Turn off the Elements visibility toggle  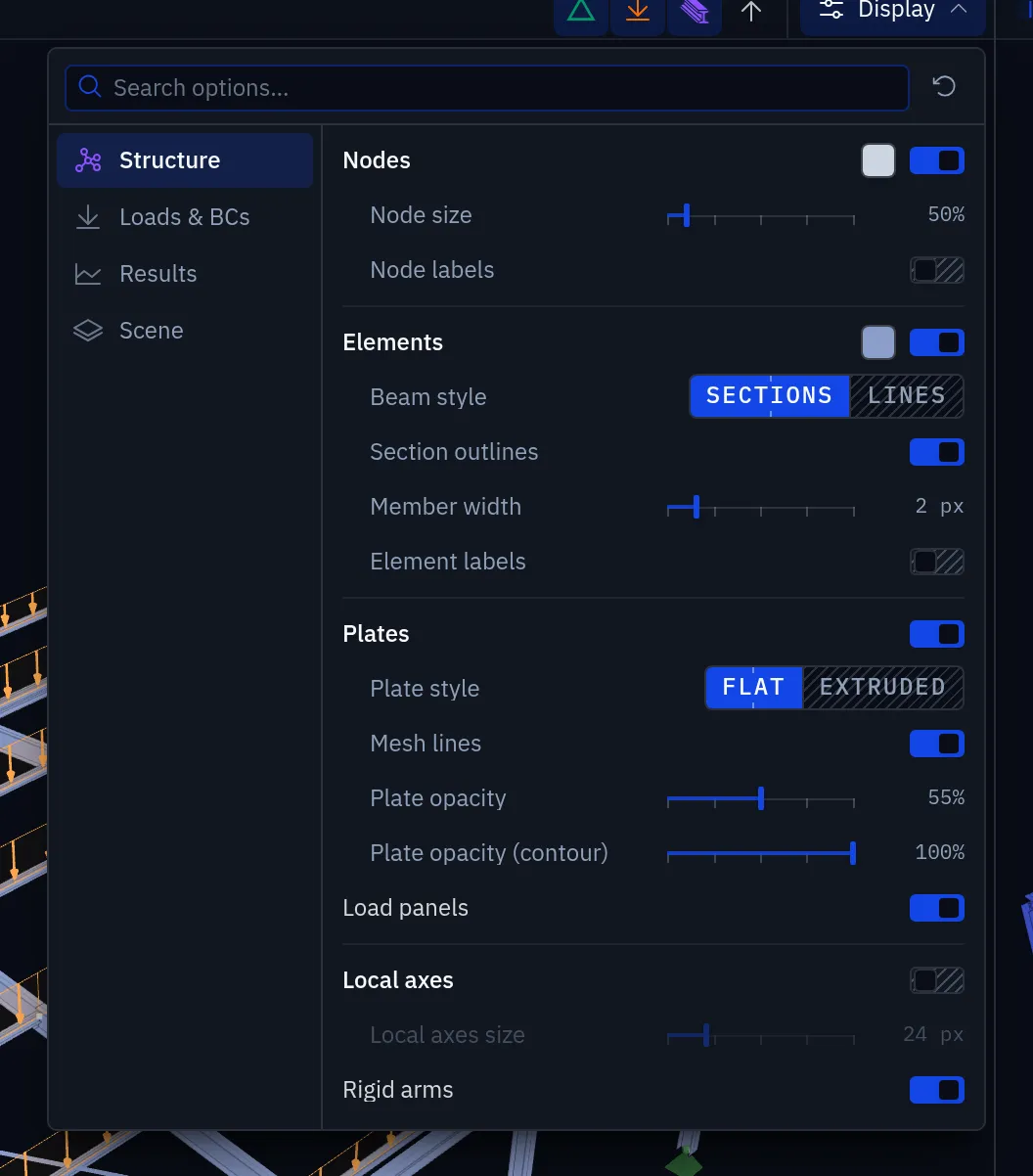pyautogui.click(x=937, y=342)
